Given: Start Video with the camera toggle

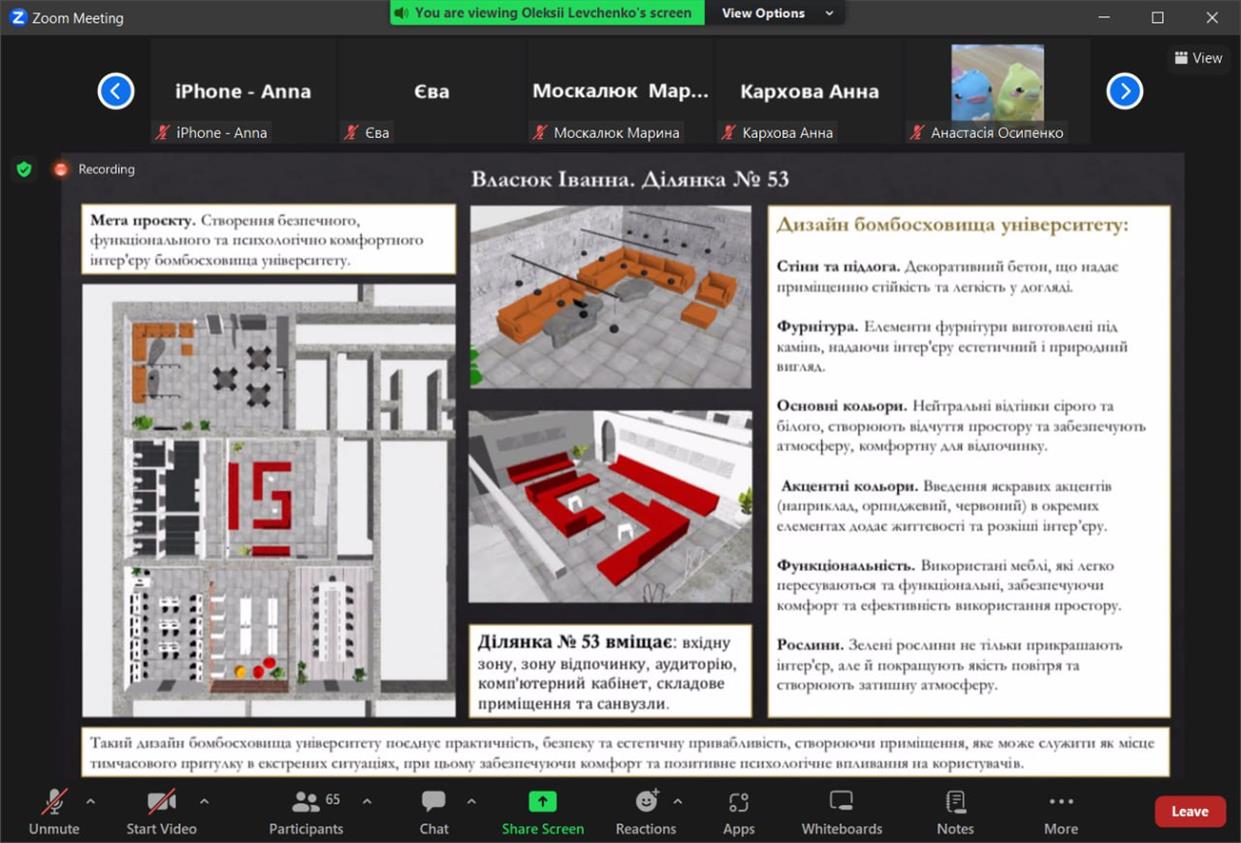Looking at the screenshot, I should coord(161,811).
